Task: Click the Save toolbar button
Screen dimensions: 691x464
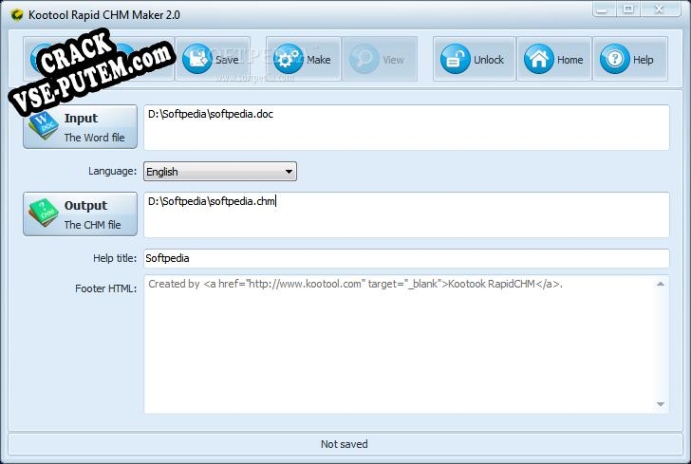Action: [x=213, y=59]
